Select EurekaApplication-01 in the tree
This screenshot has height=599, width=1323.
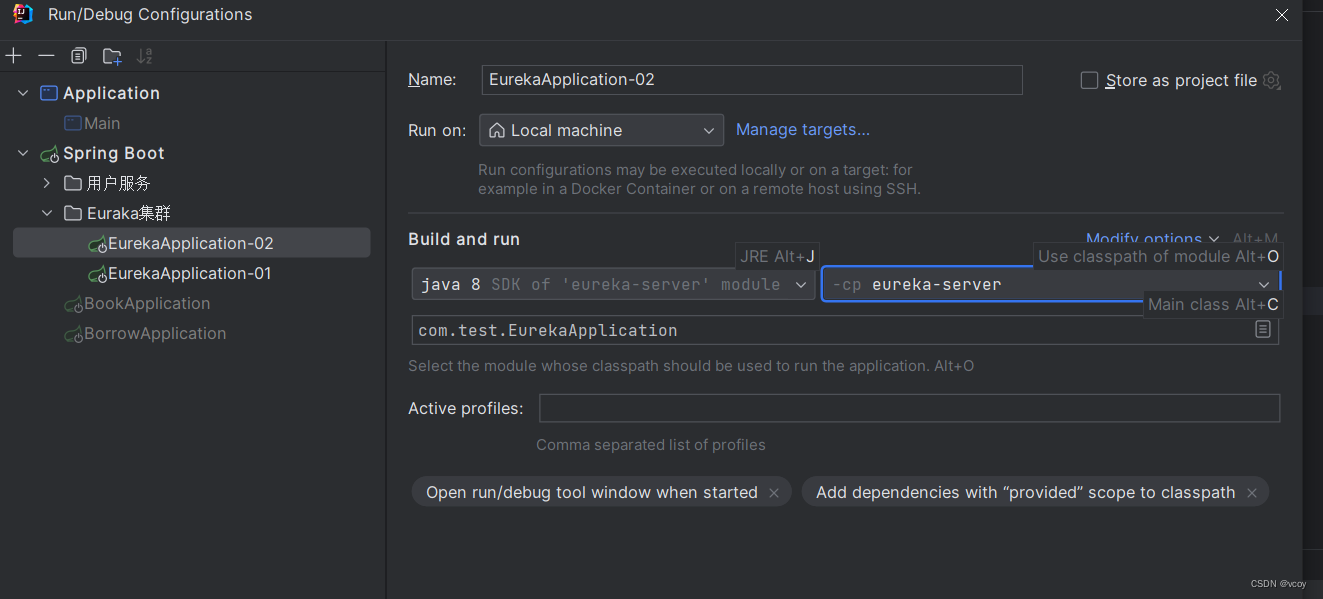click(191, 273)
